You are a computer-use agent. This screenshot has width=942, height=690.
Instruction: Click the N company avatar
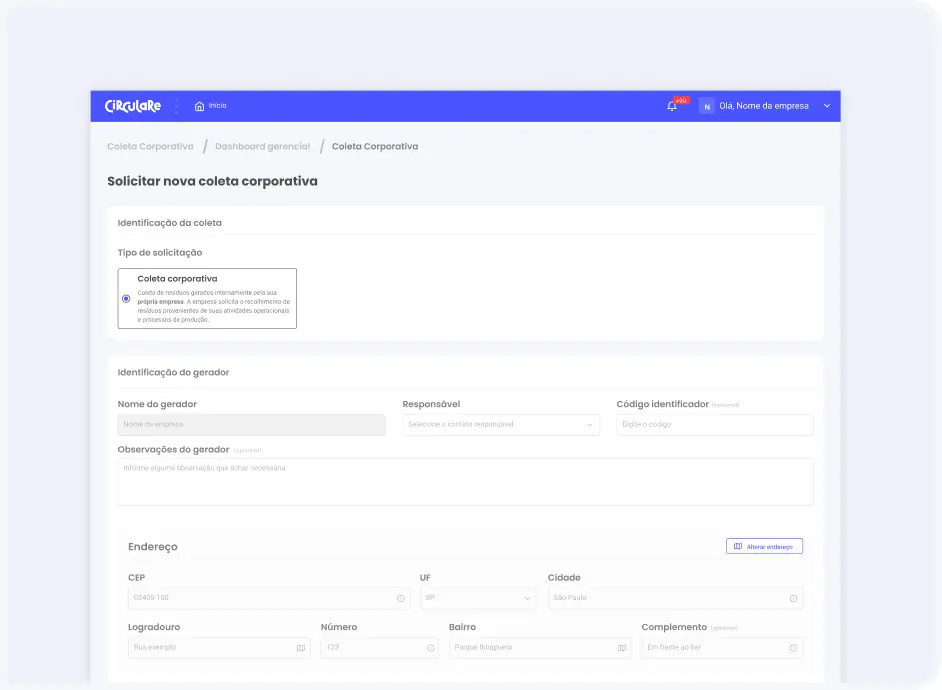point(706,106)
